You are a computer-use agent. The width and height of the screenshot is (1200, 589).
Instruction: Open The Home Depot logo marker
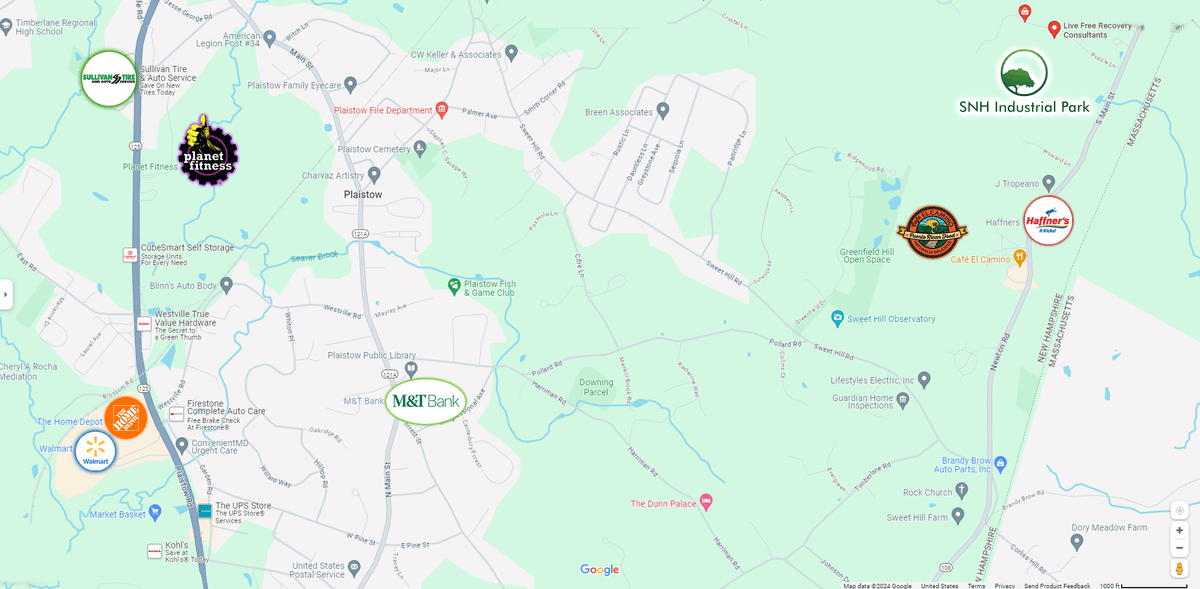(x=126, y=418)
